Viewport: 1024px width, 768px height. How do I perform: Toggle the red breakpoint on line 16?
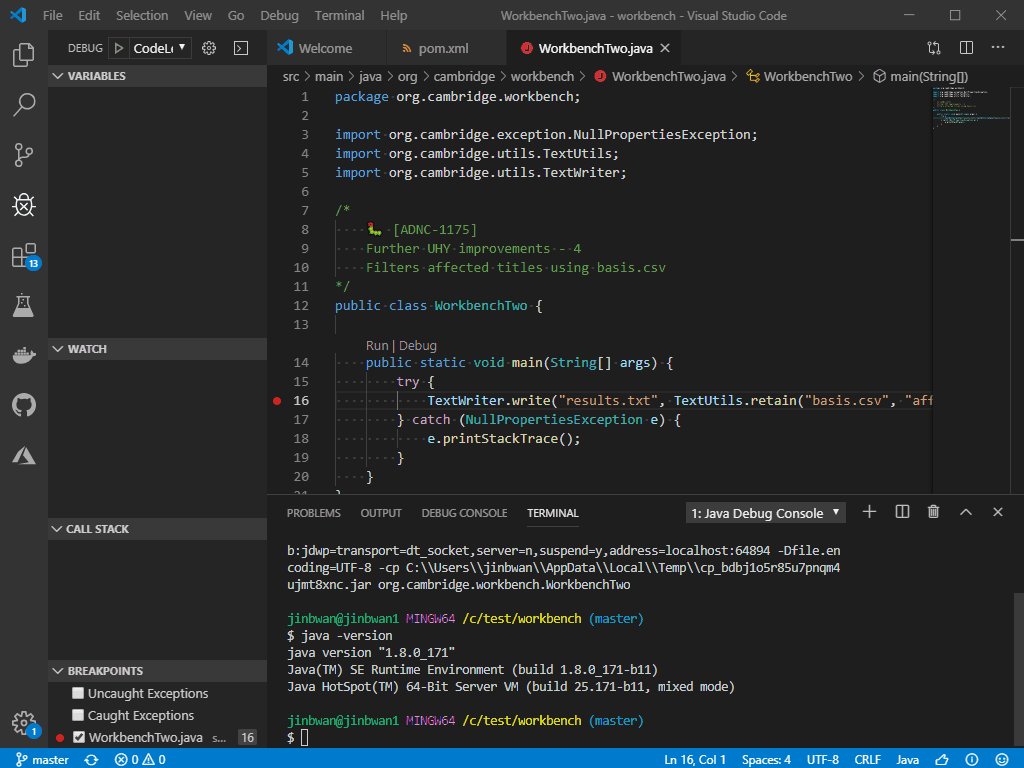276,400
